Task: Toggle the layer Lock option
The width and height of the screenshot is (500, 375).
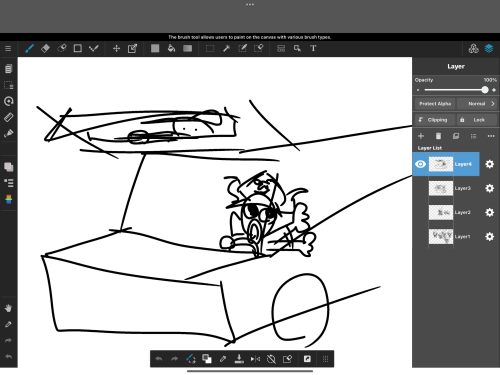Action: [477, 120]
